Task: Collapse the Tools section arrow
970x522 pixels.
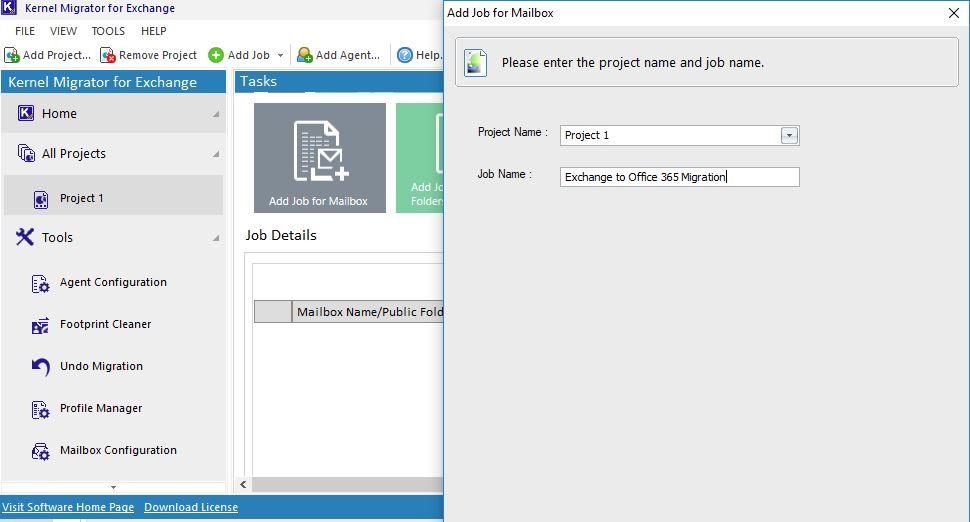Action: pos(216,237)
